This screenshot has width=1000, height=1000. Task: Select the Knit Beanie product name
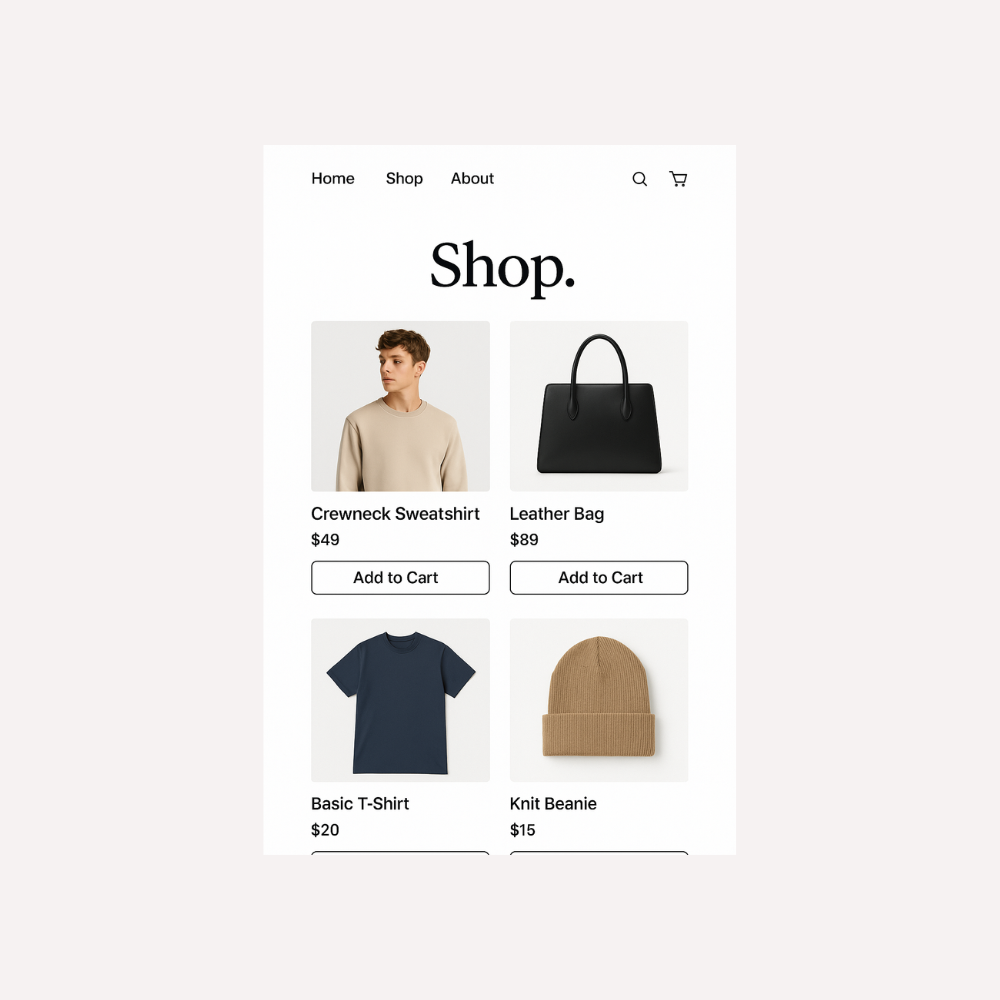point(554,804)
